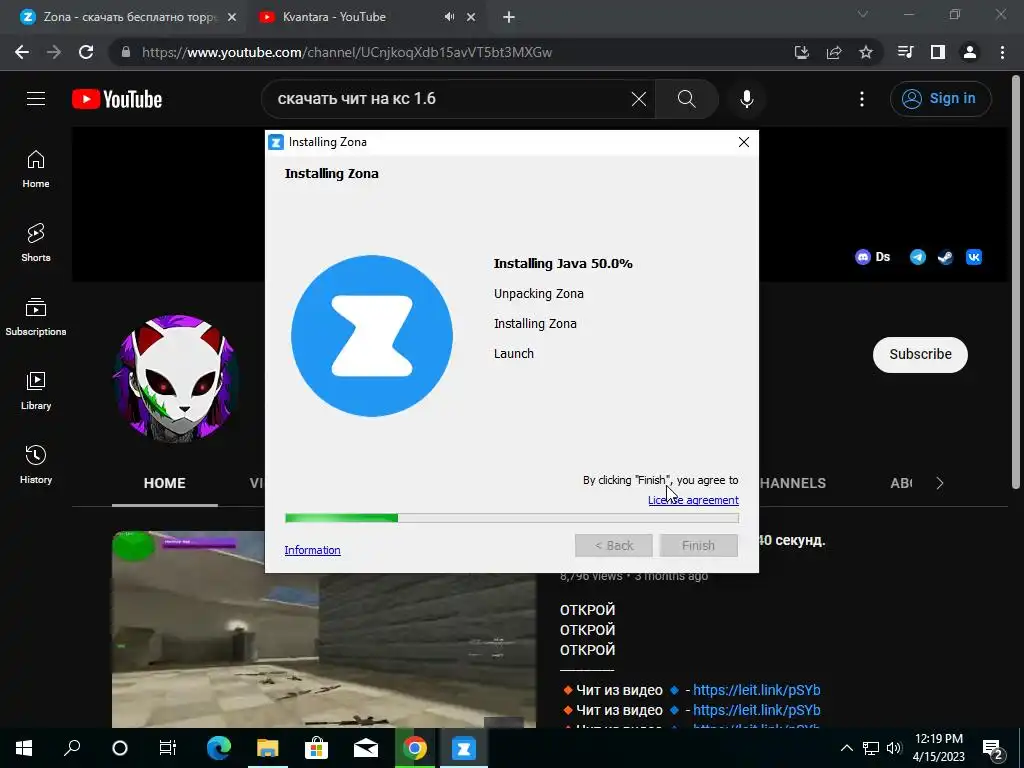Open License agreement link in installer
The image size is (1024, 768).
(693, 500)
